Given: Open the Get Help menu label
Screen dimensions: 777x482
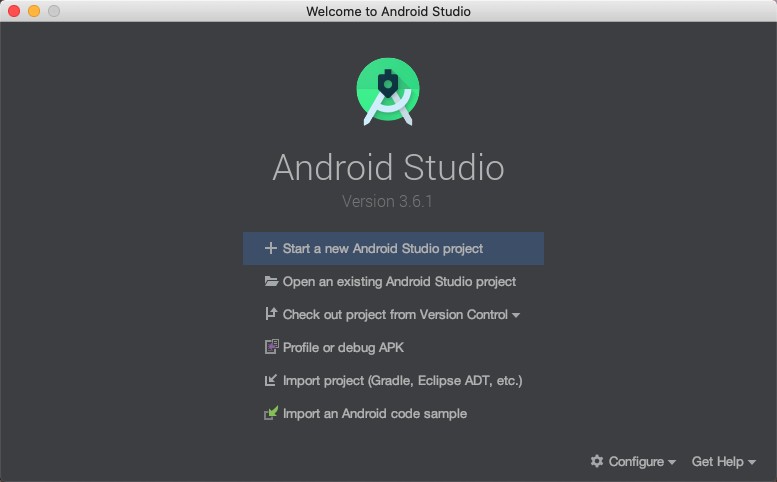Looking at the screenshot, I should tap(717, 461).
